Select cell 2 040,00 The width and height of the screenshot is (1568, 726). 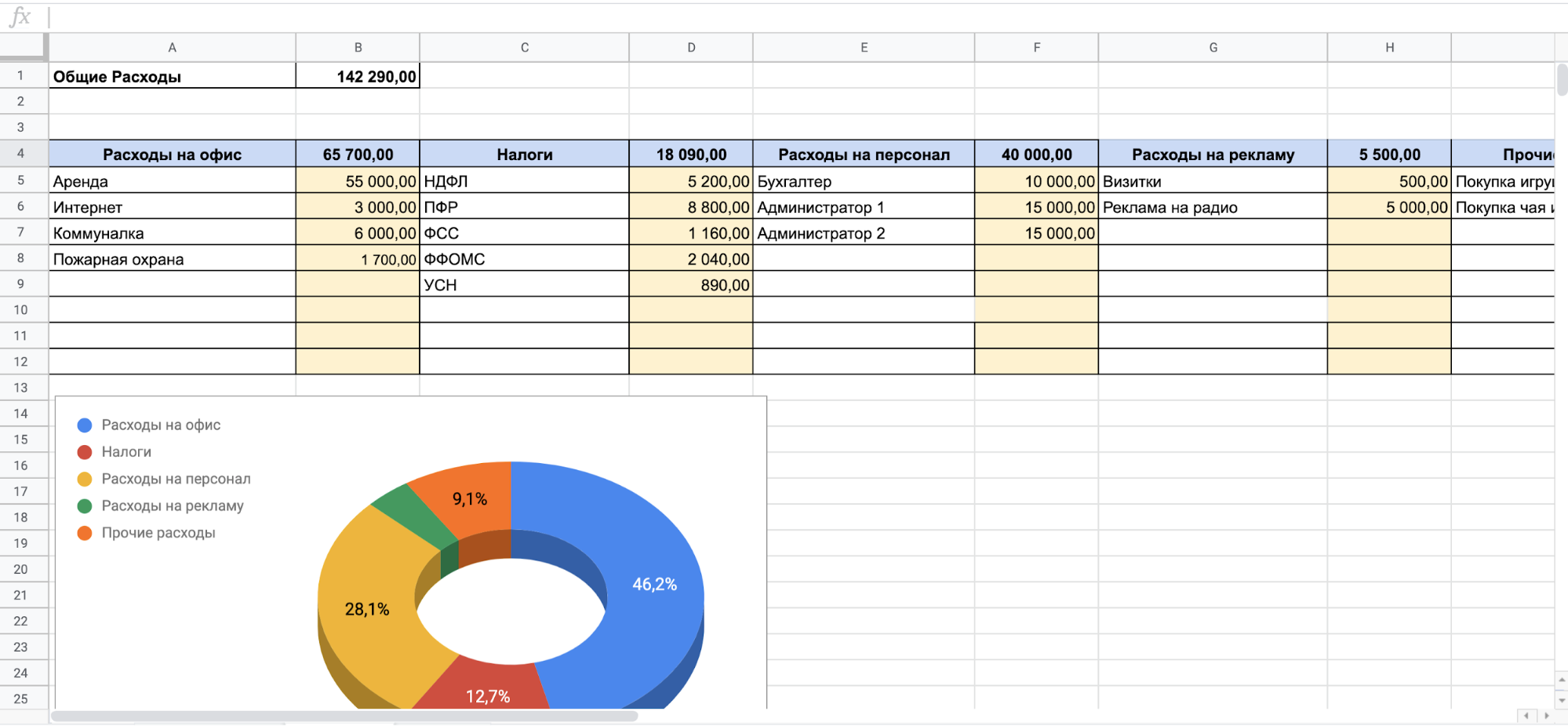tap(691, 258)
